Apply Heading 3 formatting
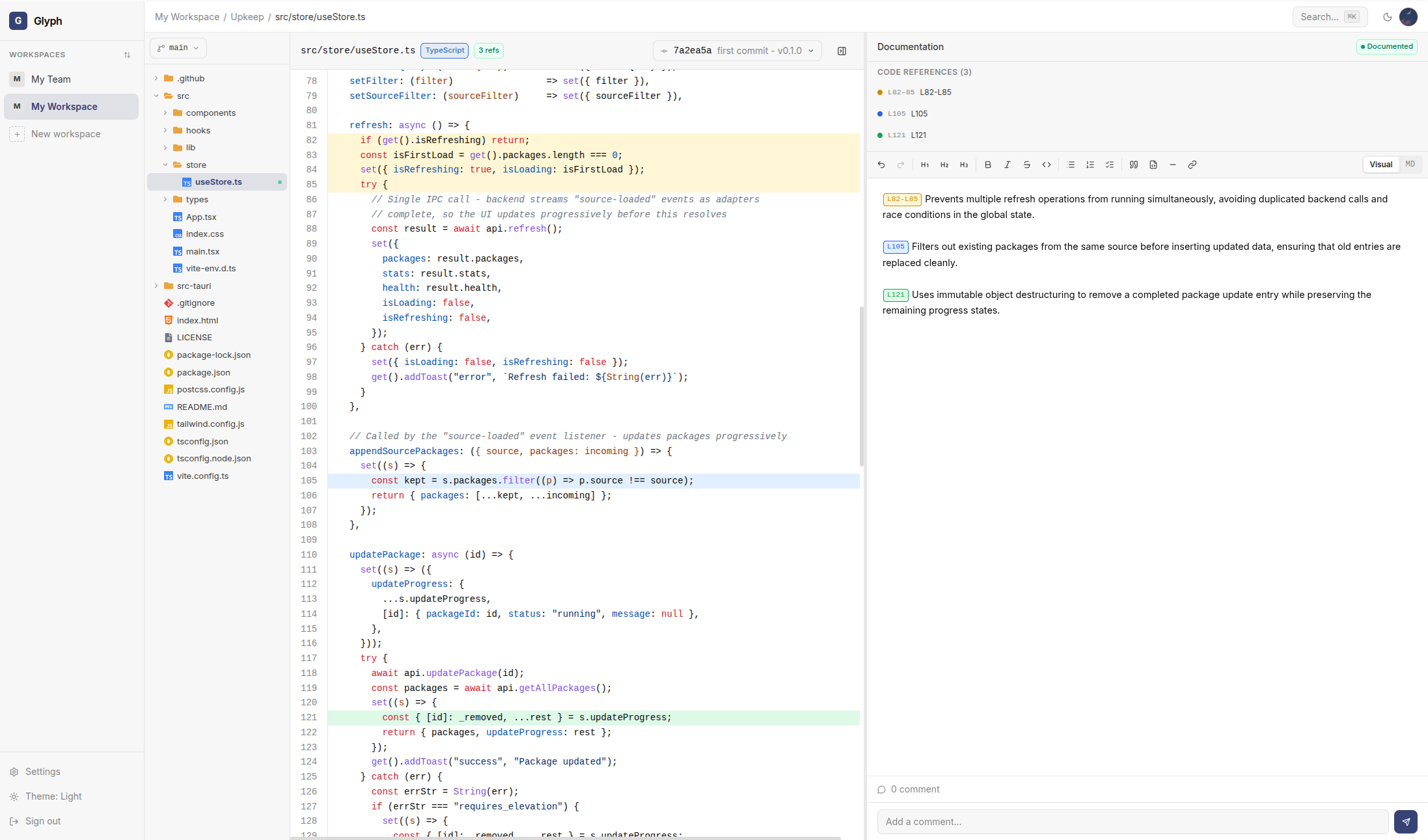The width and height of the screenshot is (1428, 840). 964,165
